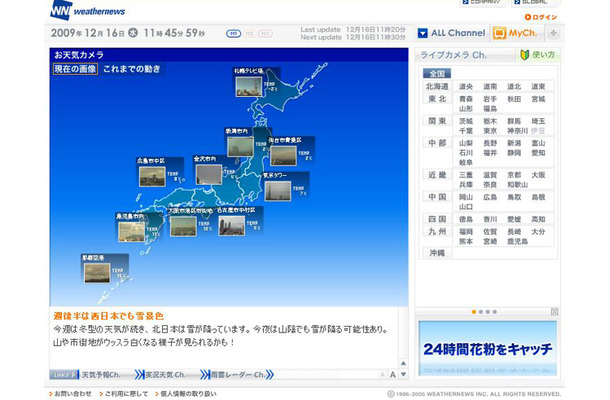
Task: Click the plus icon beside MyCh.
Action: (553, 33)
